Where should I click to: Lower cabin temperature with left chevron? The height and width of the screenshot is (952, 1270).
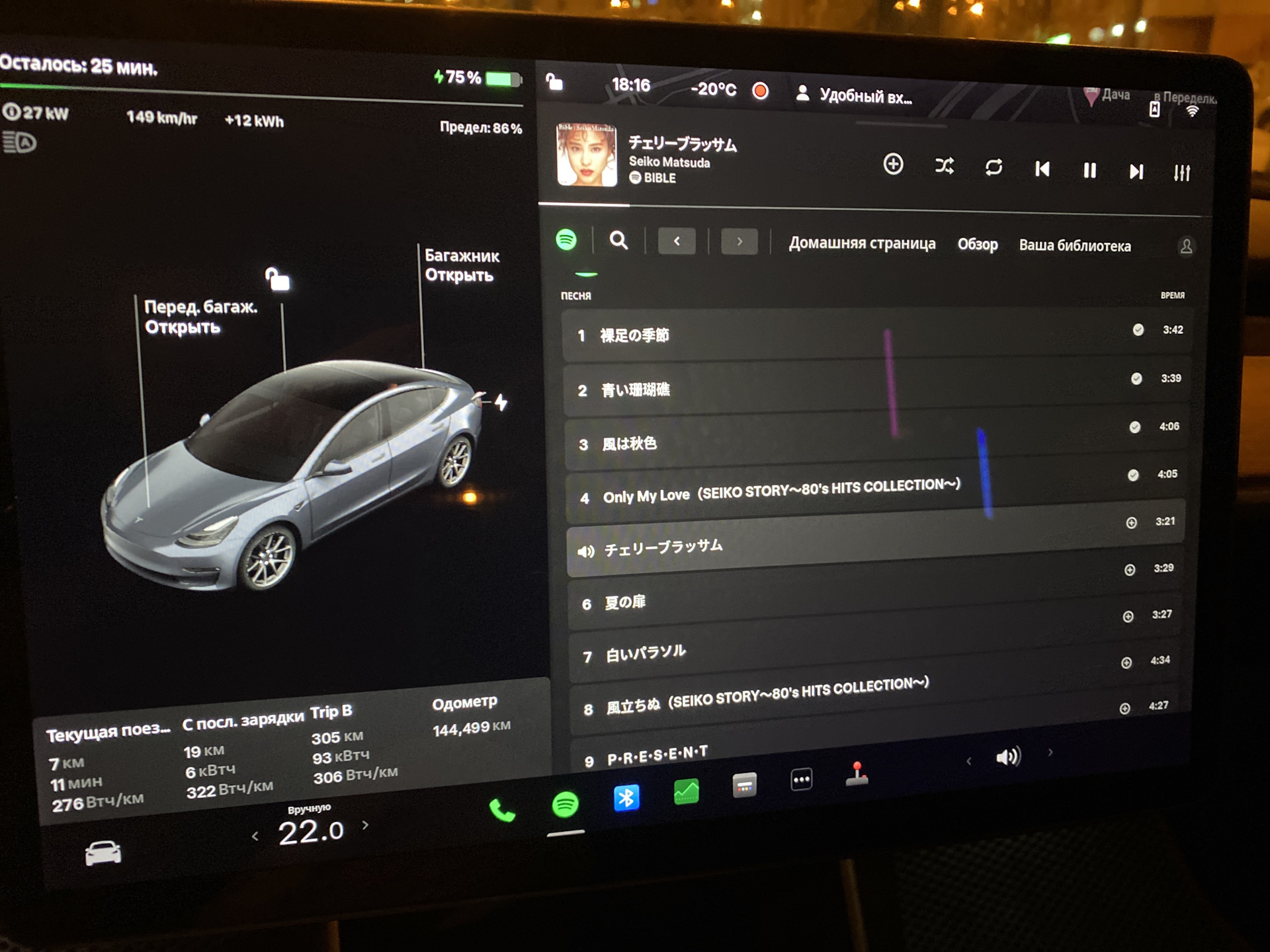coord(255,836)
